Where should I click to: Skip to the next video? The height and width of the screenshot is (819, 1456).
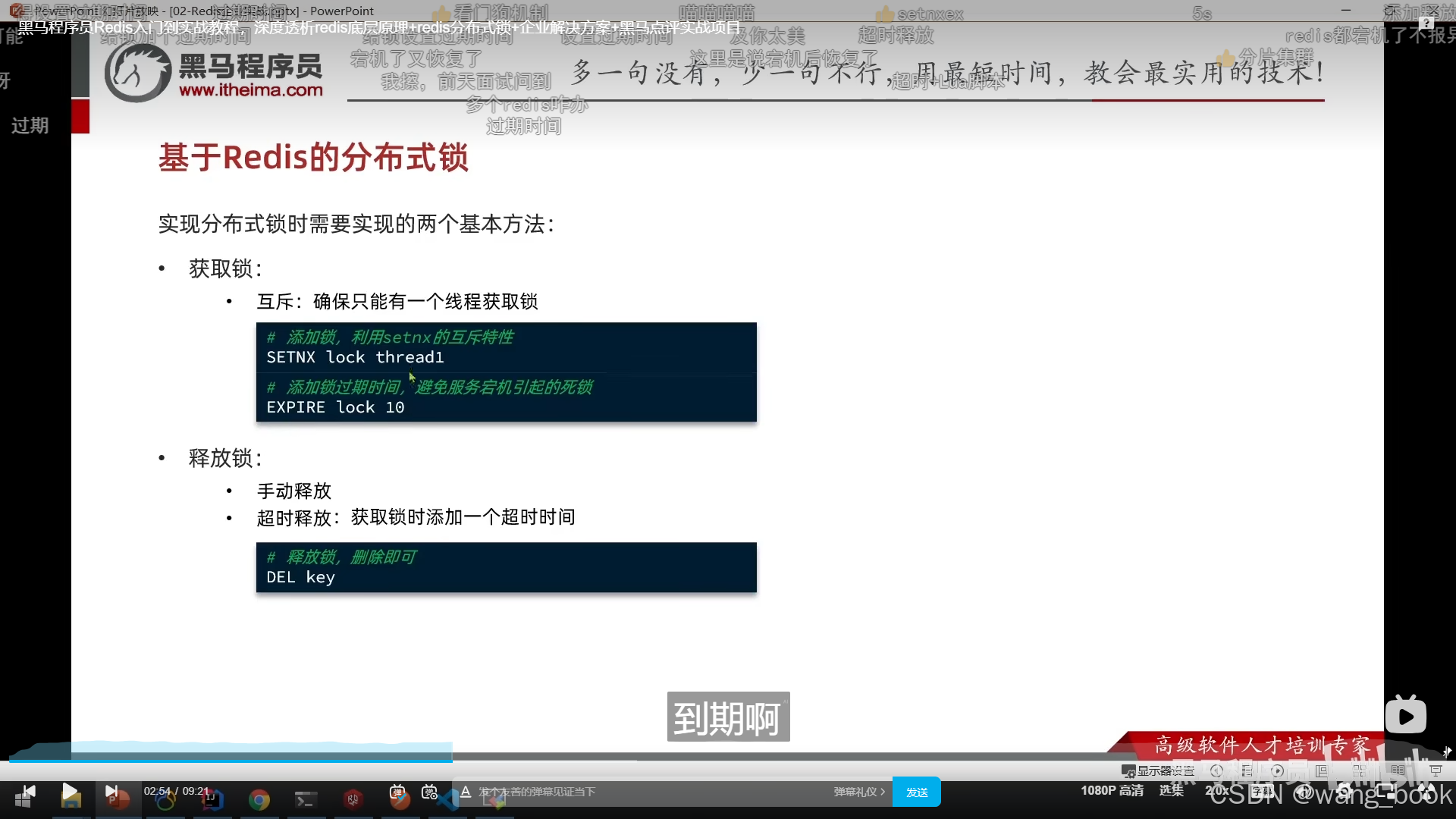point(111,792)
